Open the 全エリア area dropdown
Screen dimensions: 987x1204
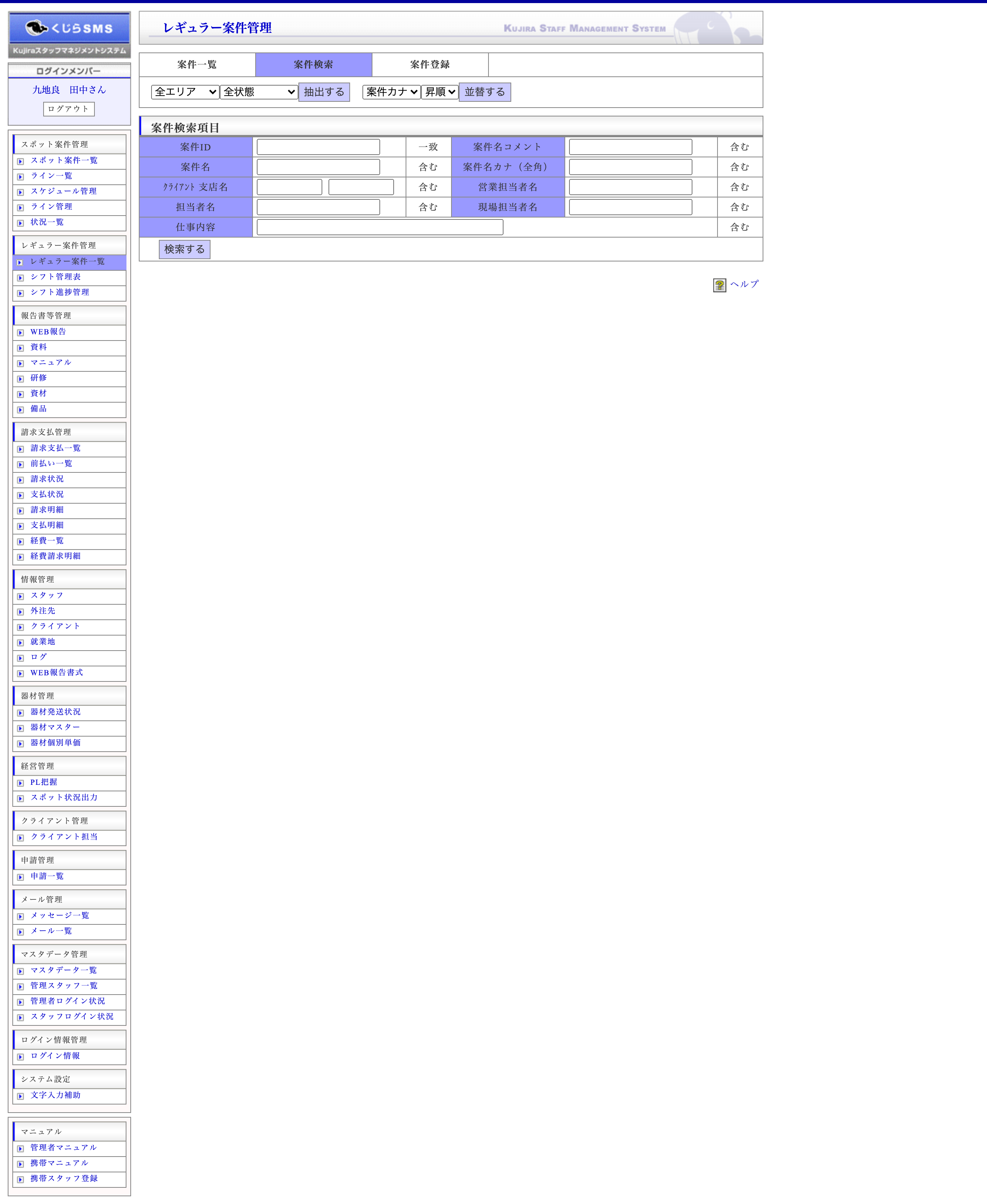click(185, 91)
